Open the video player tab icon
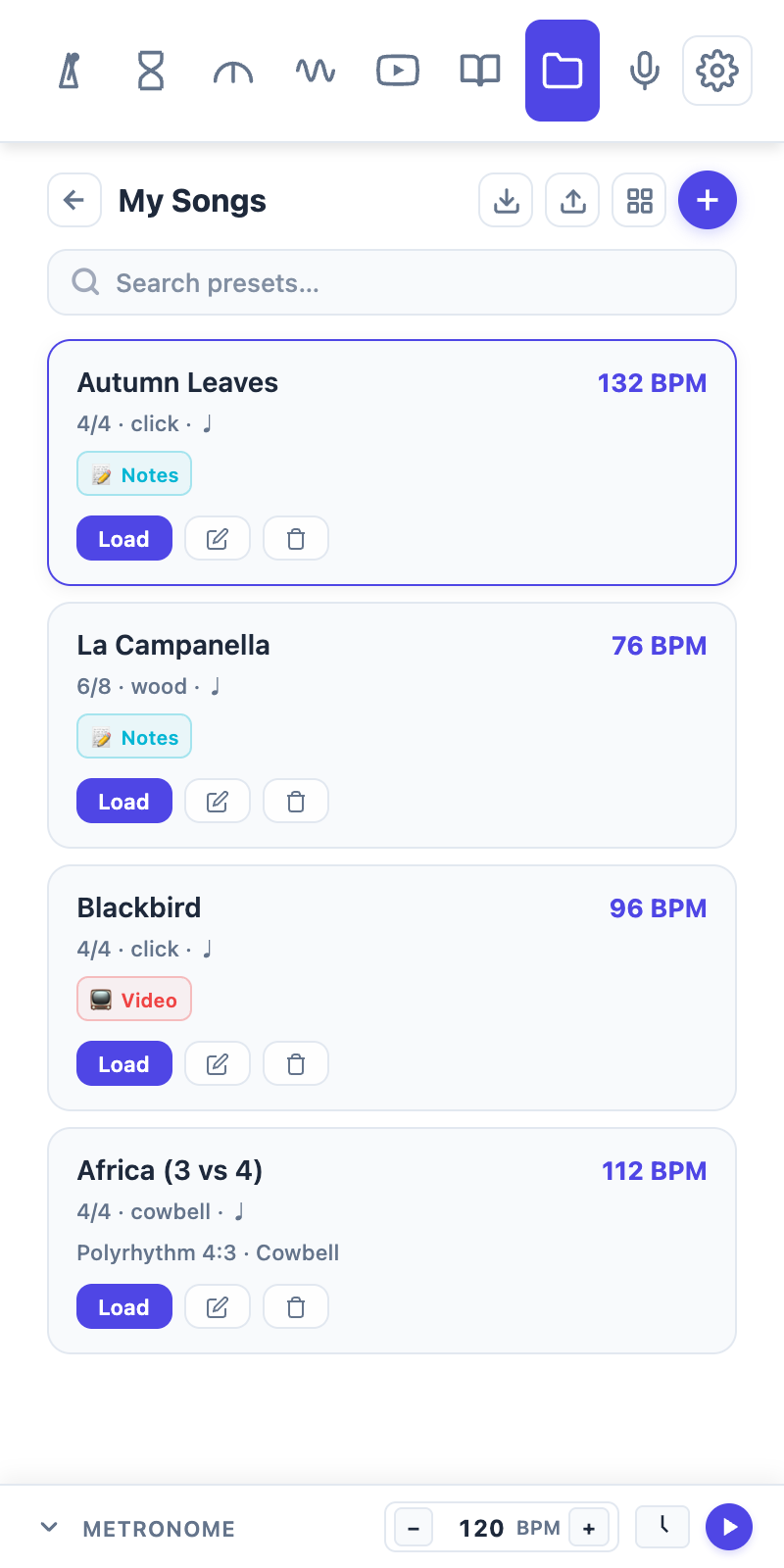The width and height of the screenshot is (784, 1568). 398,71
